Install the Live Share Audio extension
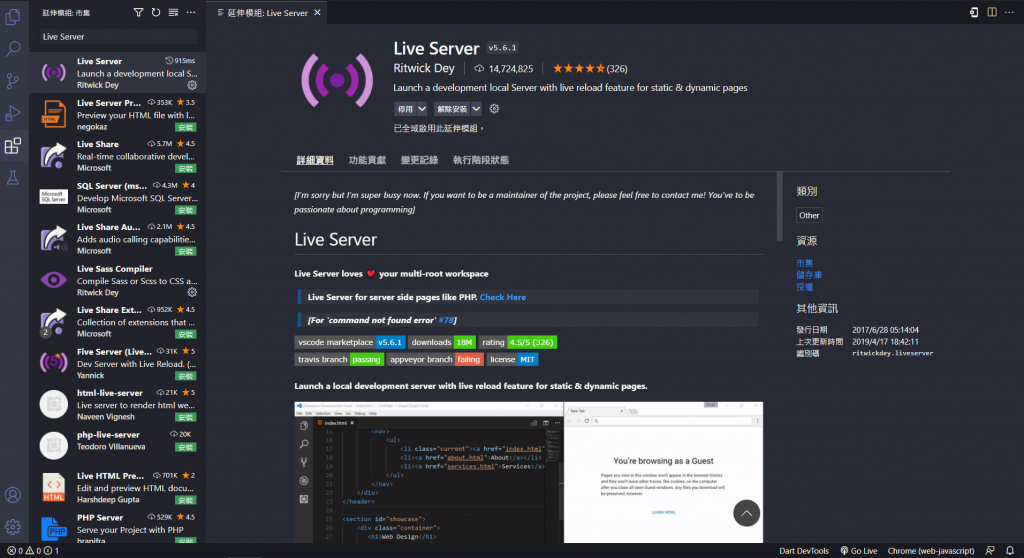The width and height of the screenshot is (1024, 558). pos(185,252)
